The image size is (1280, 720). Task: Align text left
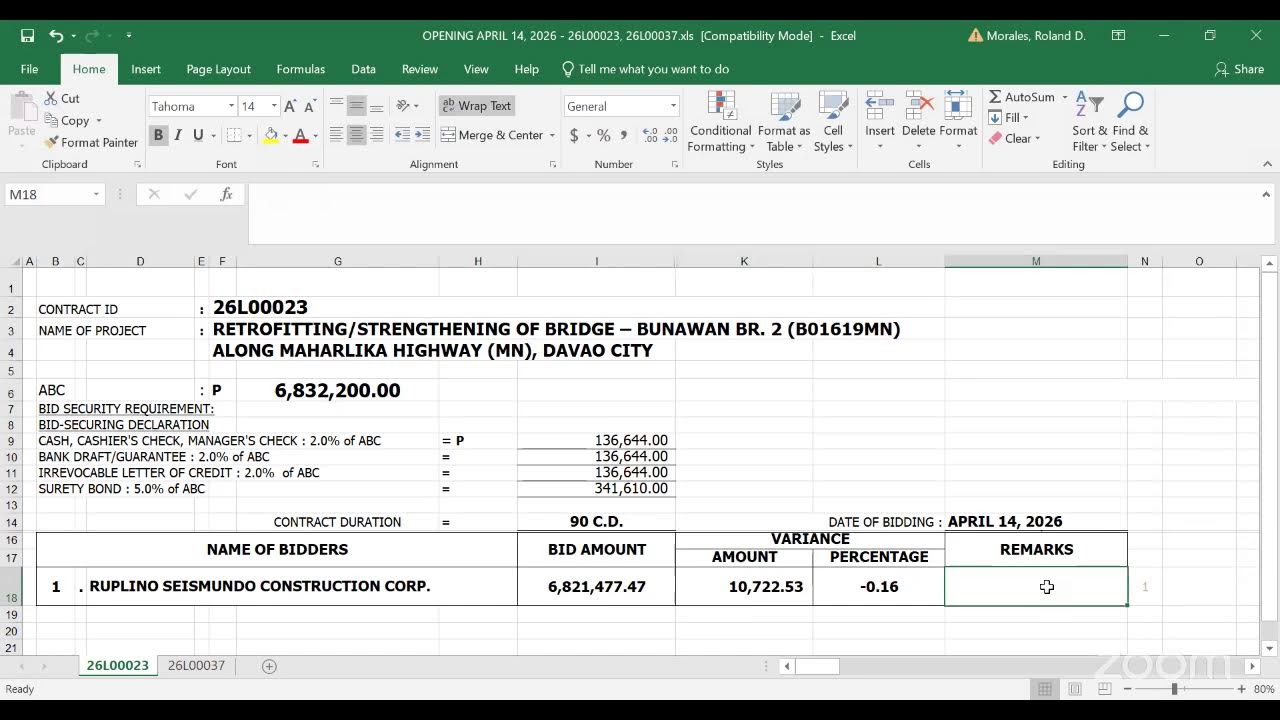pyautogui.click(x=336, y=135)
